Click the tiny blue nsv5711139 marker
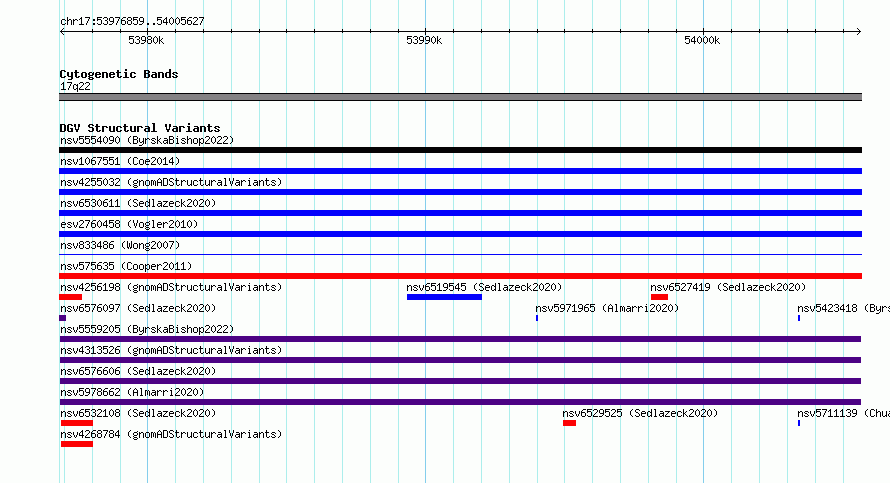Image resolution: width=890 pixels, height=483 pixels. tap(799, 423)
